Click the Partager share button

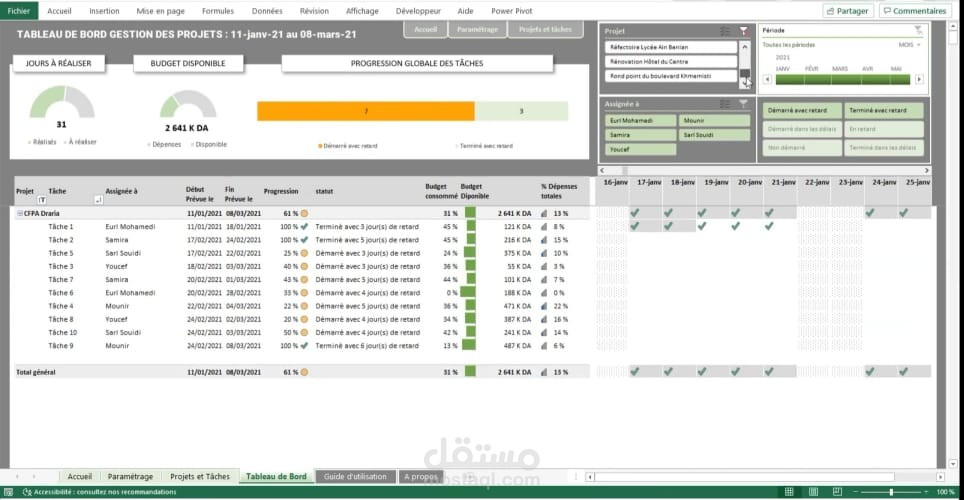(848, 11)
